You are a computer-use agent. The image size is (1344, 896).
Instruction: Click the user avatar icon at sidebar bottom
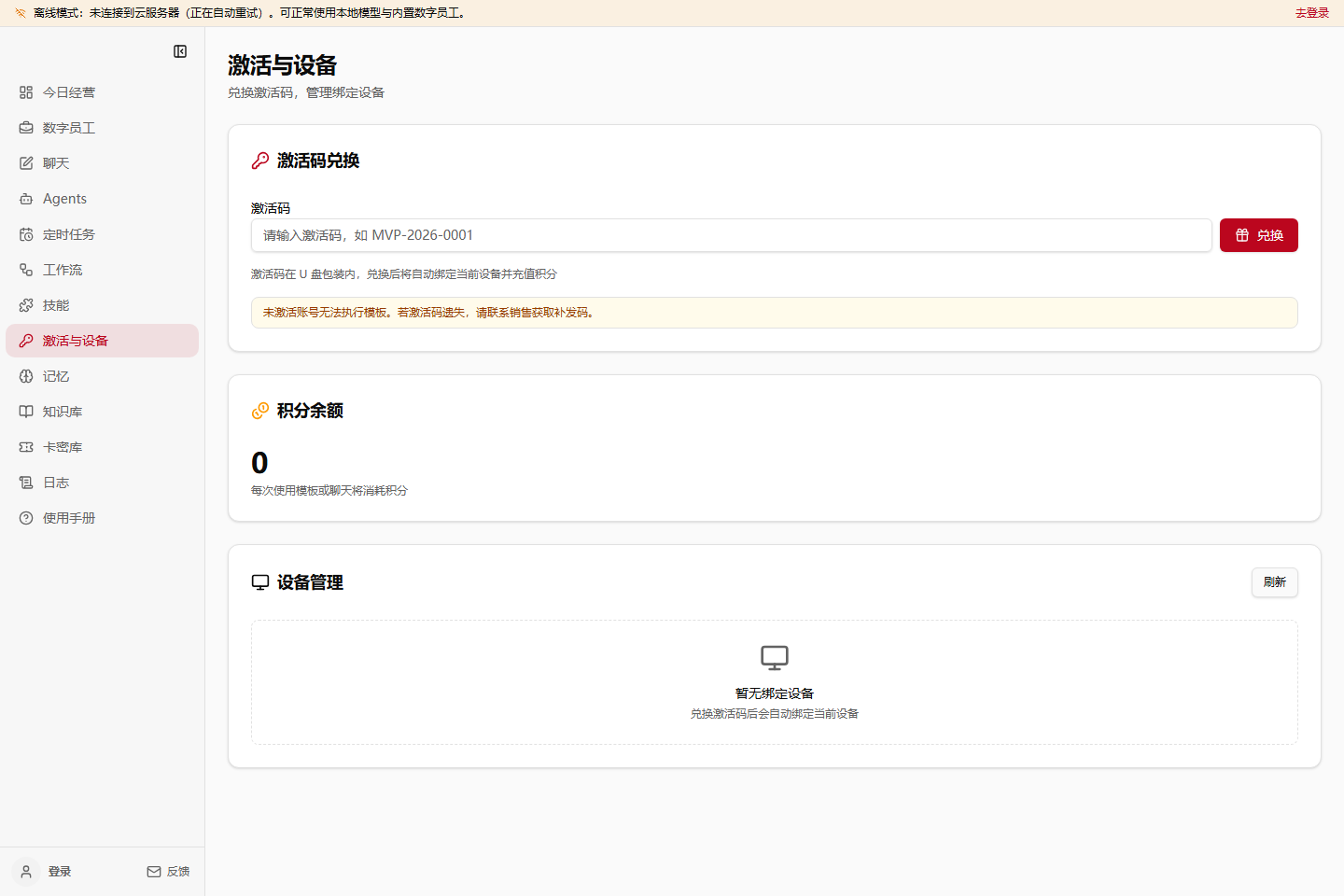click(26, 872)
